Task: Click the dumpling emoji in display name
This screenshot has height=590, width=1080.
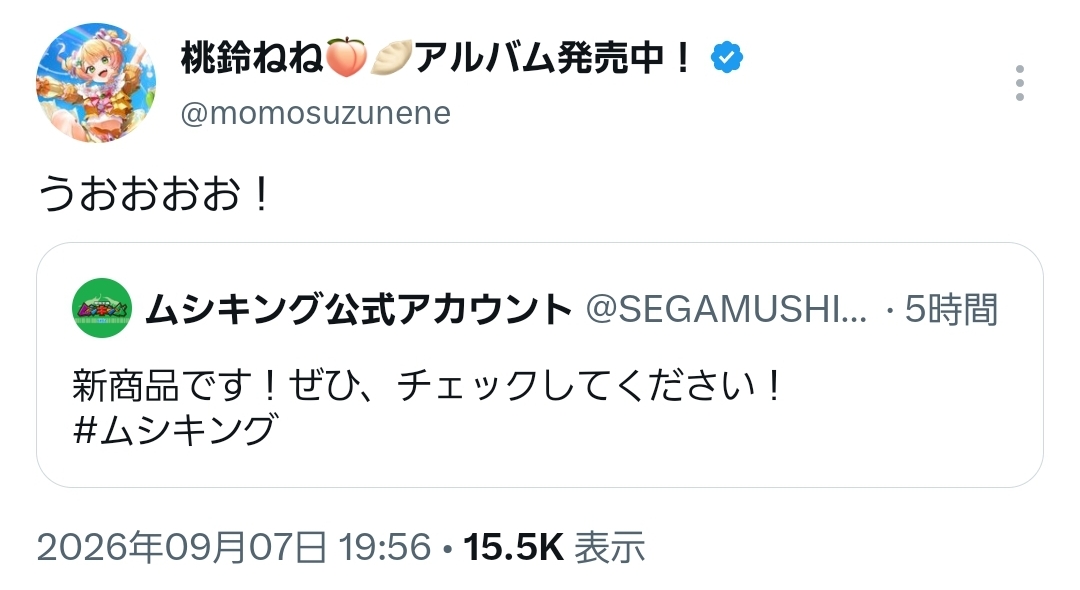Action: click(391, 58)
